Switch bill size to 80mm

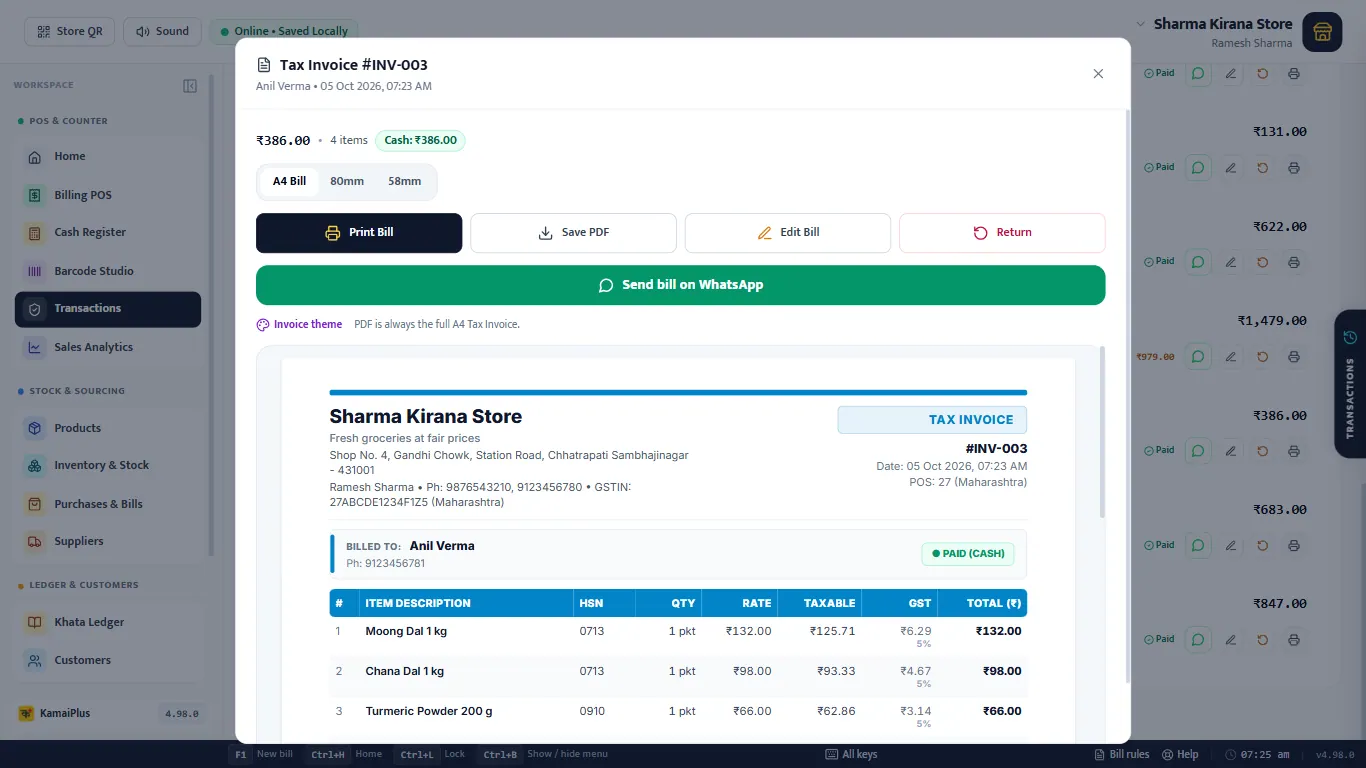347,182
